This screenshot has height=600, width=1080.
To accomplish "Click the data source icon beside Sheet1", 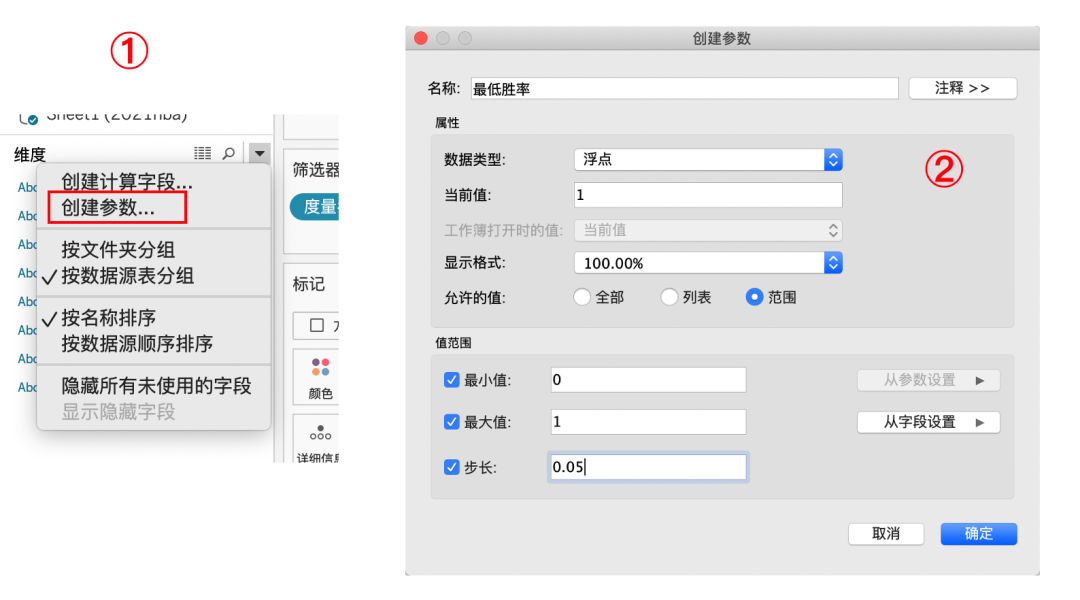I will [x=29, y=119].
